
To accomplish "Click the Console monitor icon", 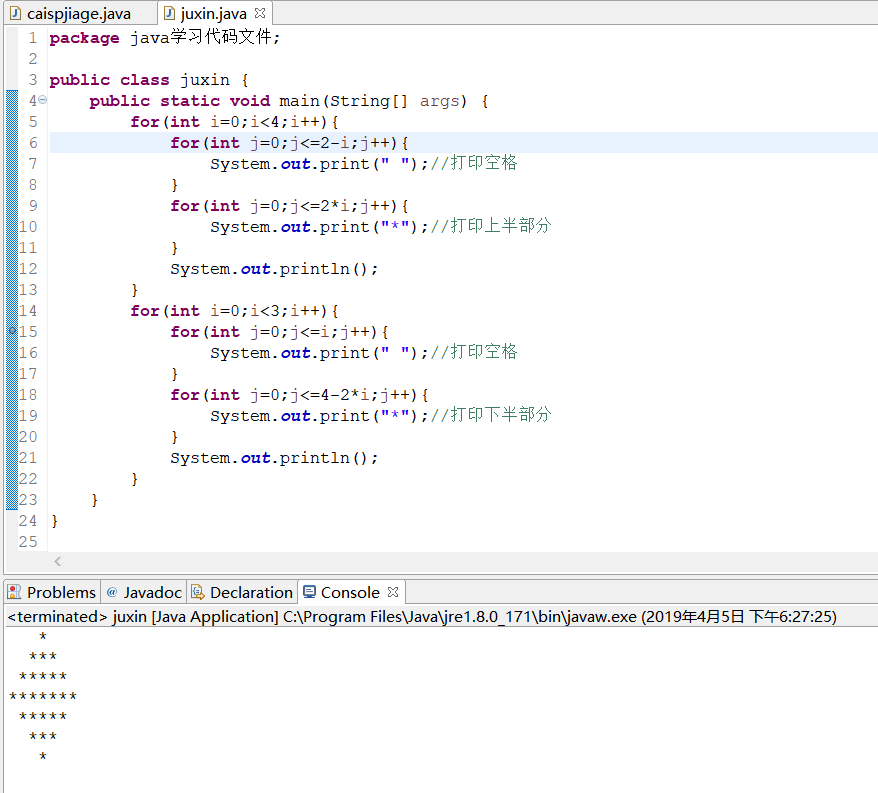I will tap(309, 591).
